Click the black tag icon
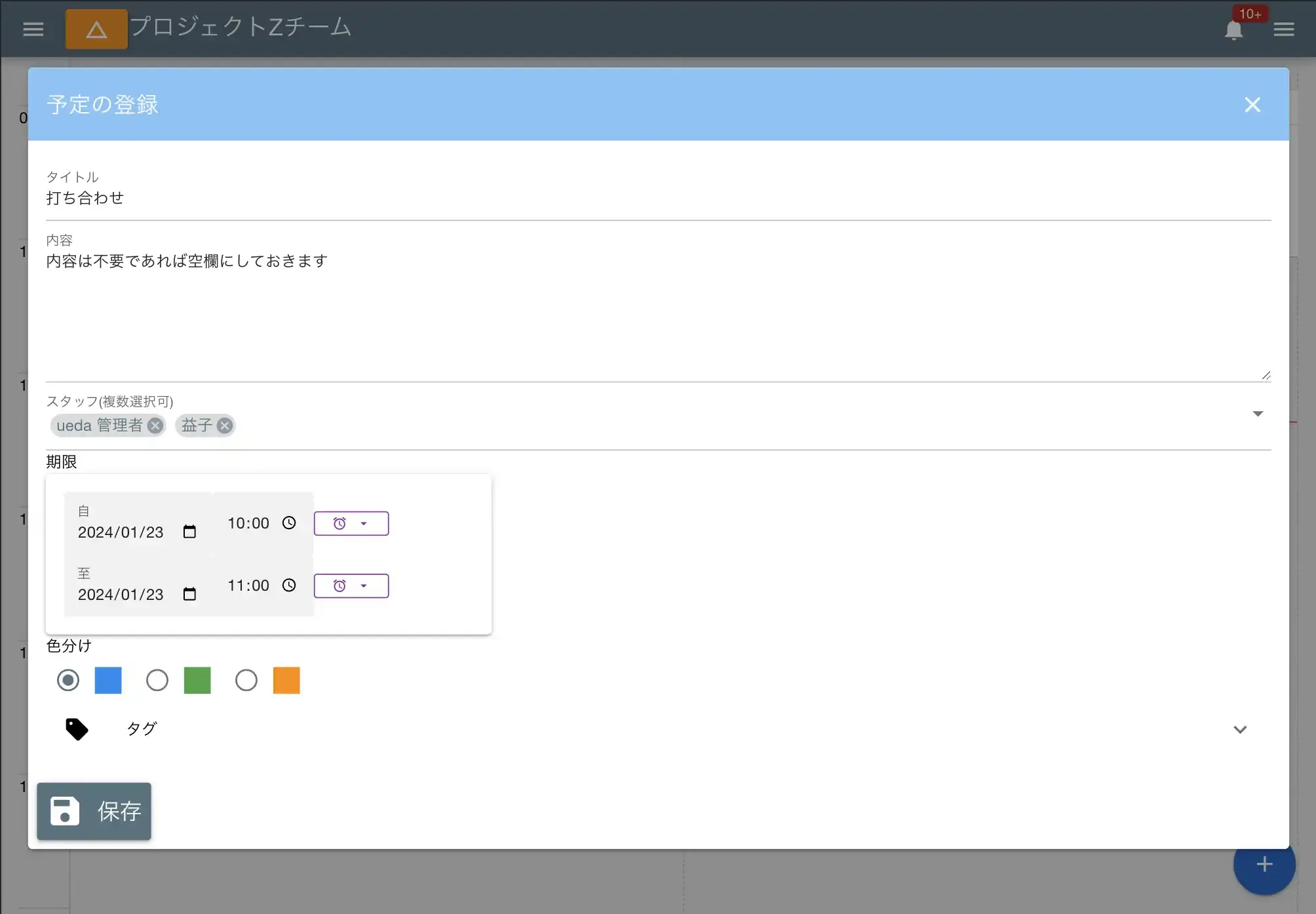Viewport: 1316px width, 914px height. coord(77,728)
